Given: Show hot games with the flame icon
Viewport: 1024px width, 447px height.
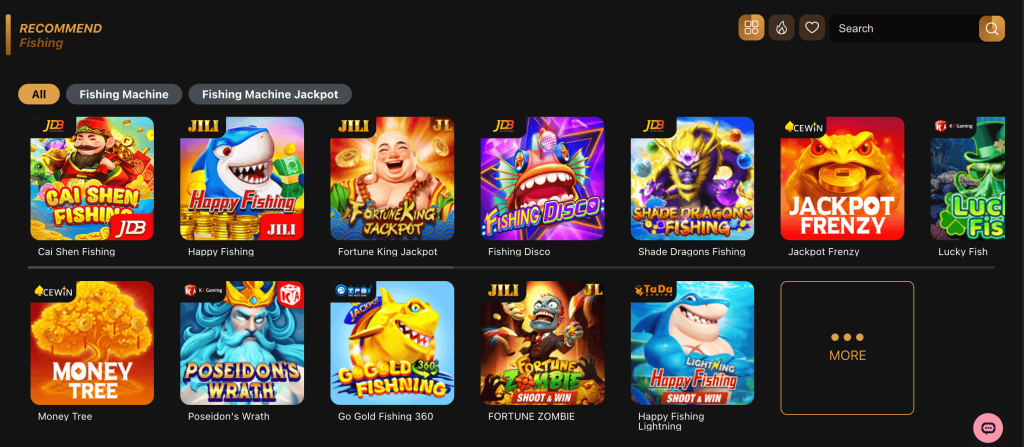Looking at the screenshot, I should pyautogui.click(x=782, y=28).
